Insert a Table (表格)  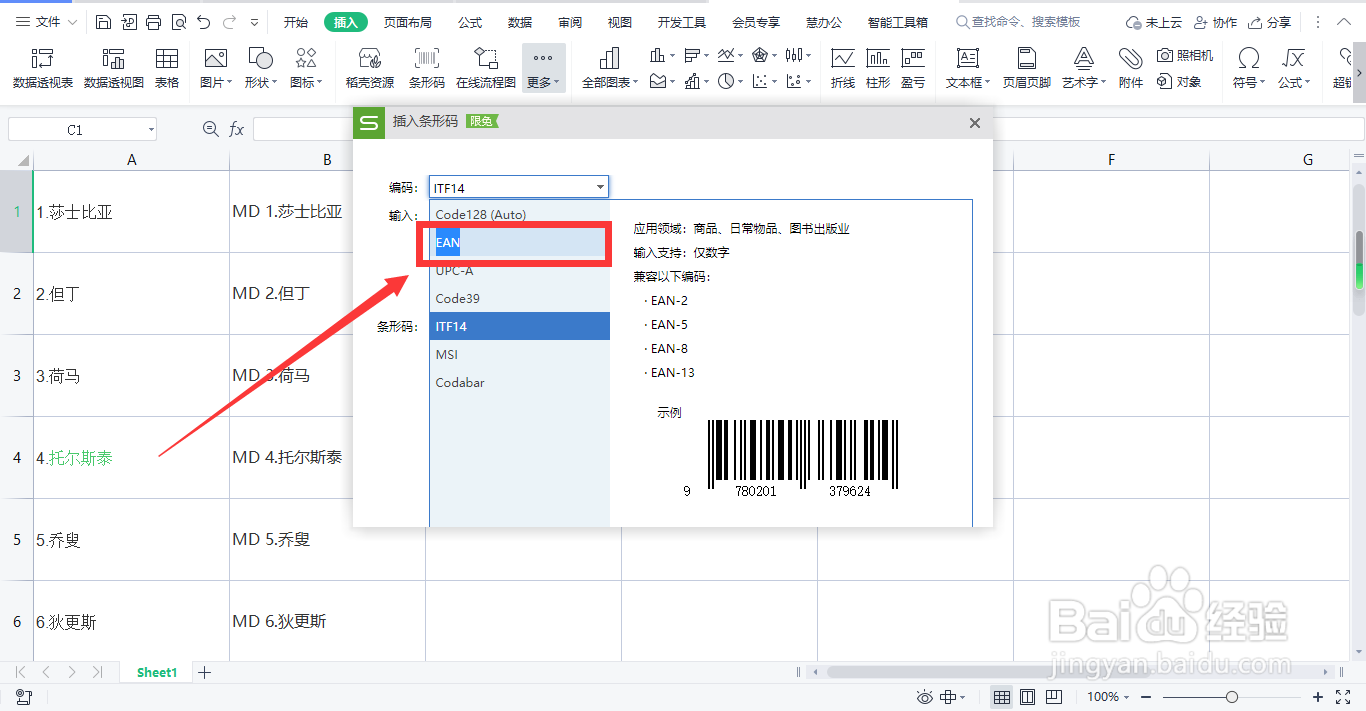167,69
